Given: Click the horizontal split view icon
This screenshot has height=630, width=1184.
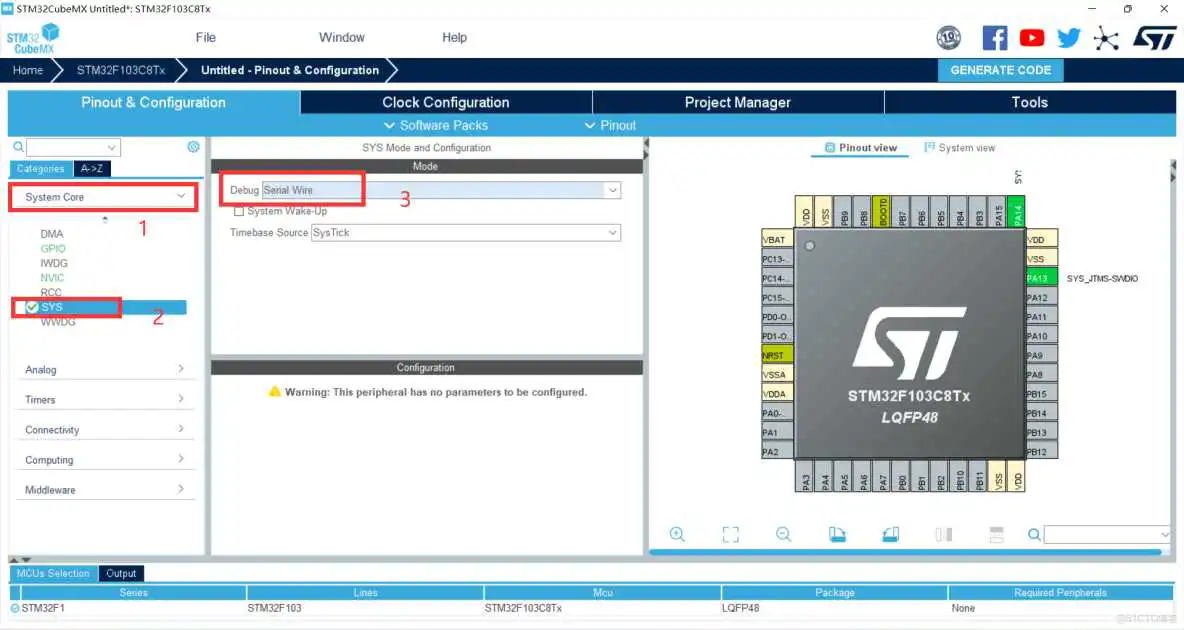Looking at the screenshot, I should pos(996,534).
